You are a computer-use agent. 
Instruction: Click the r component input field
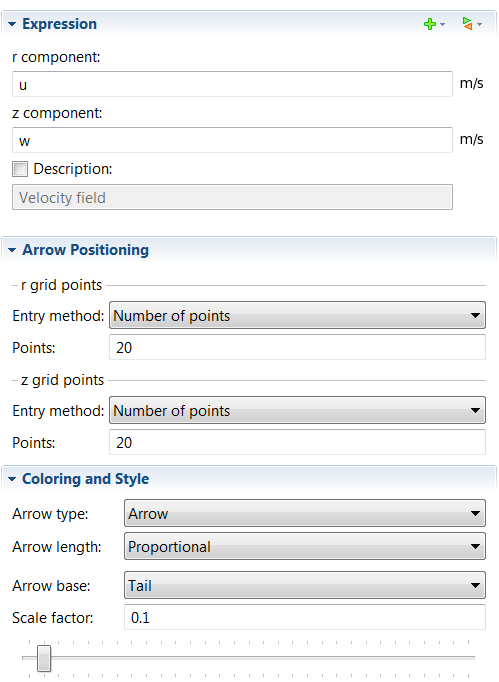tap(232, 84)
